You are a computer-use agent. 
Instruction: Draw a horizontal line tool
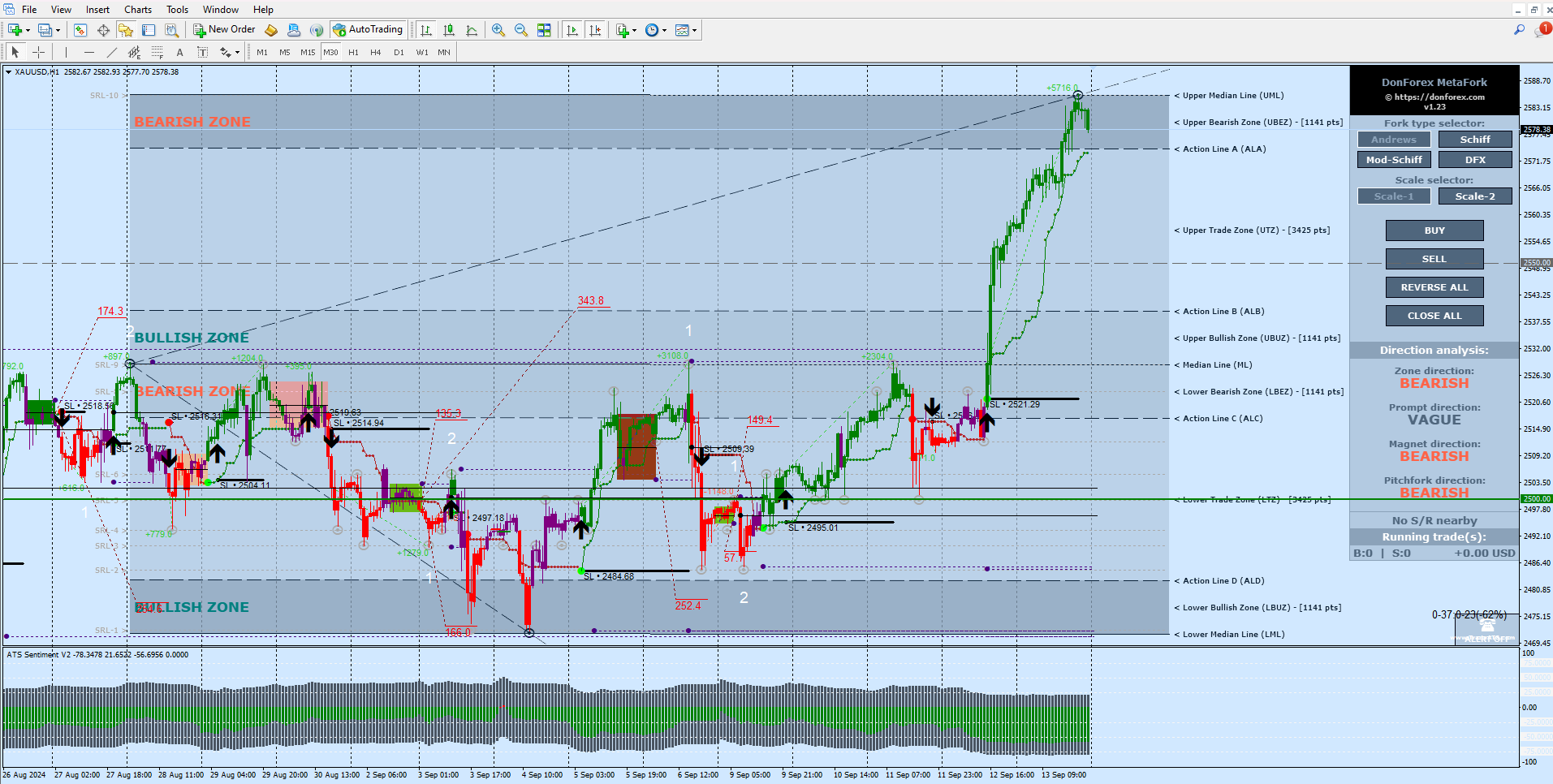click(89, 52)
